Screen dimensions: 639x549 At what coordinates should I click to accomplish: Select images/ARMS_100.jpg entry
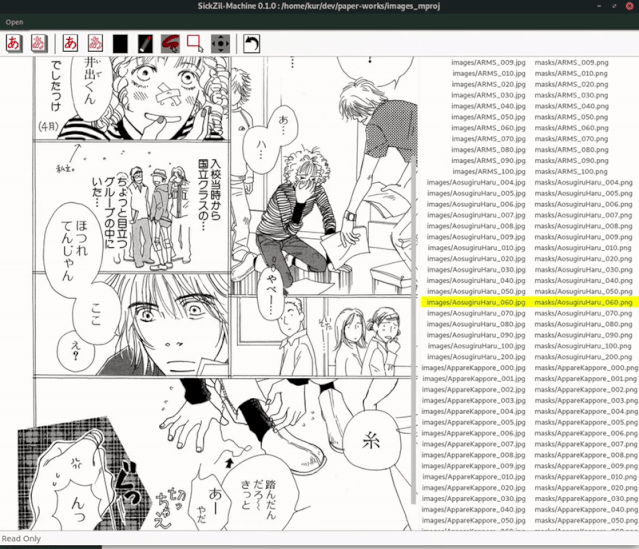(x=489, y=172)
